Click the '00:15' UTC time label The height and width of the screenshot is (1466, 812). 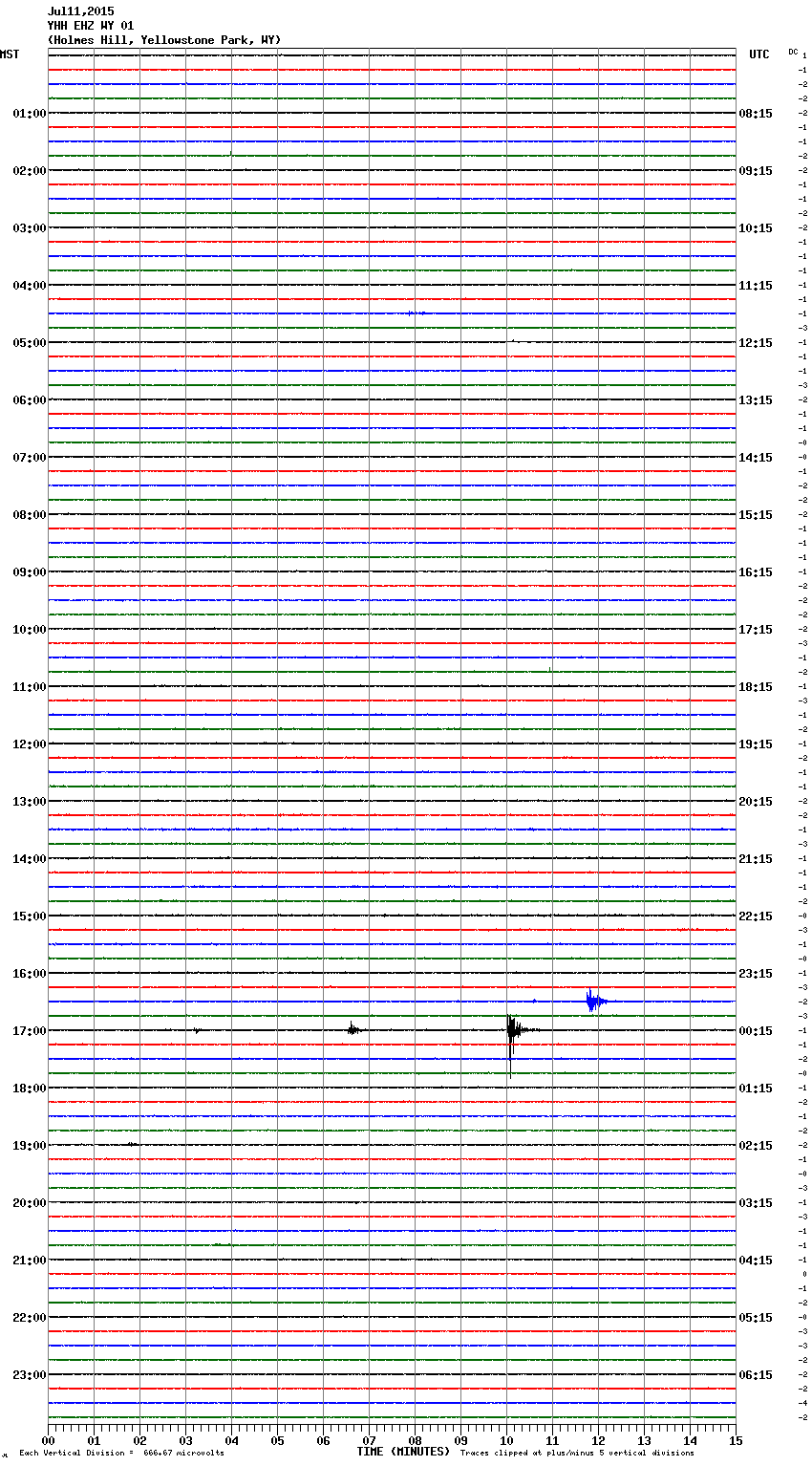coord(756,1031)
